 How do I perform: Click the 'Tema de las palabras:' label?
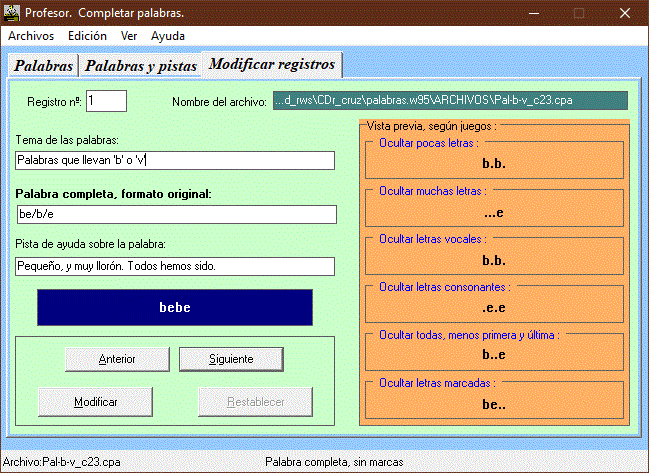pos(67,140)
